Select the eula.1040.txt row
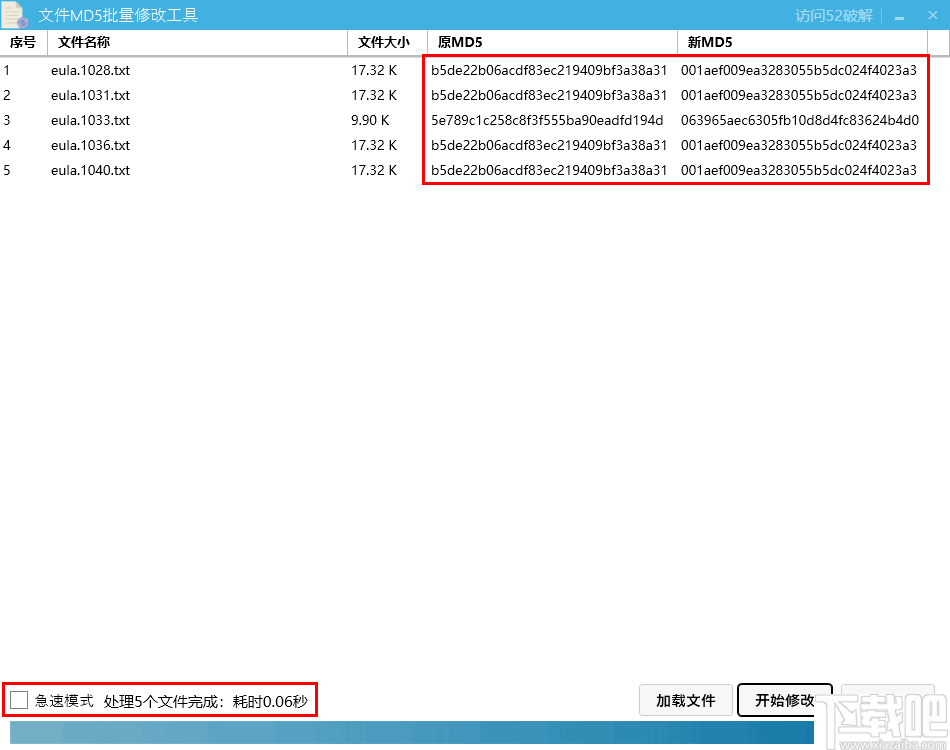The image size is (950, 750). coord(463,170)
